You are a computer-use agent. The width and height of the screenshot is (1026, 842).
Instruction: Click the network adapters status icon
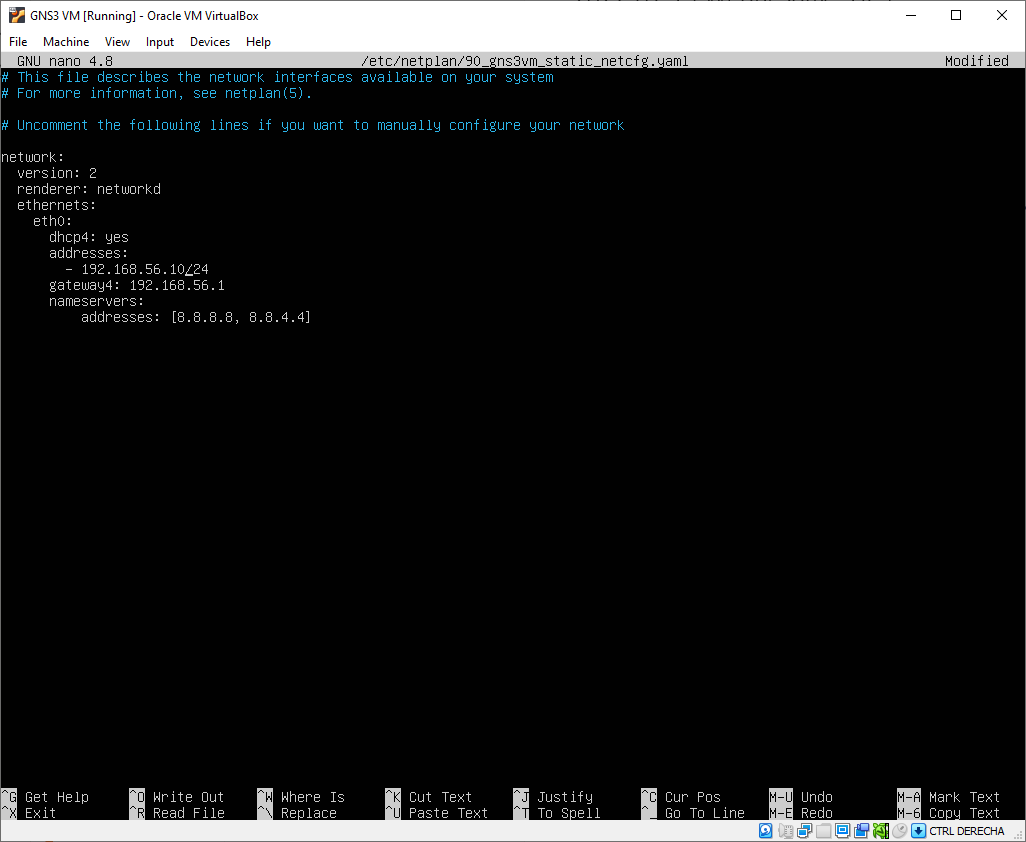pos(804,831)
